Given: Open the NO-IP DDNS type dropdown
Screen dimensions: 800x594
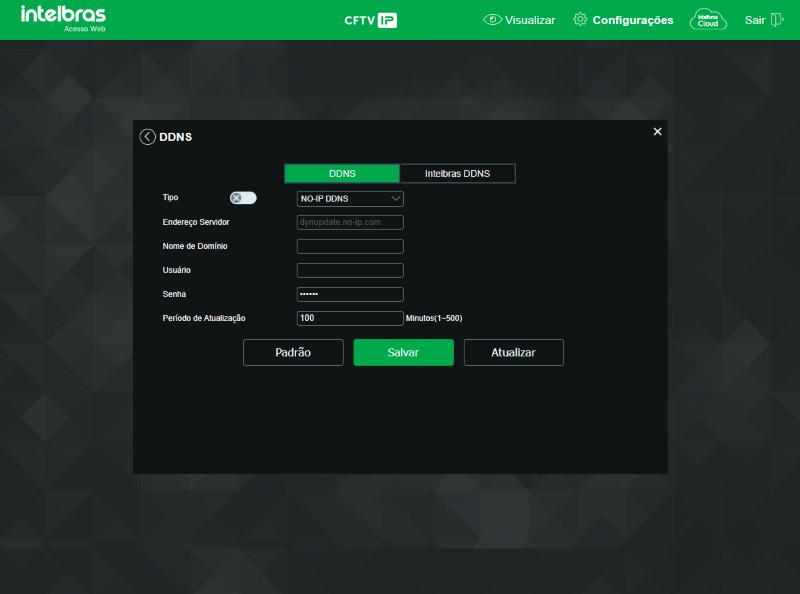Looking at the screenshot, I should 350,199.
